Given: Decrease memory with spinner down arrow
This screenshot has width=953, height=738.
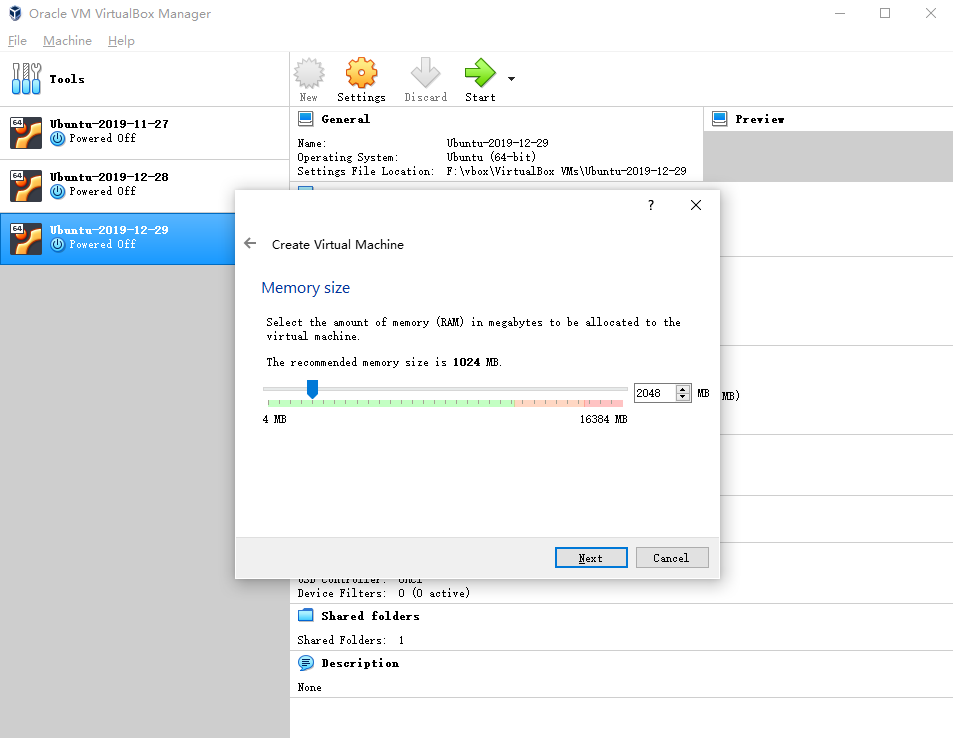Looking at the screenshot, I should [683, 398].
